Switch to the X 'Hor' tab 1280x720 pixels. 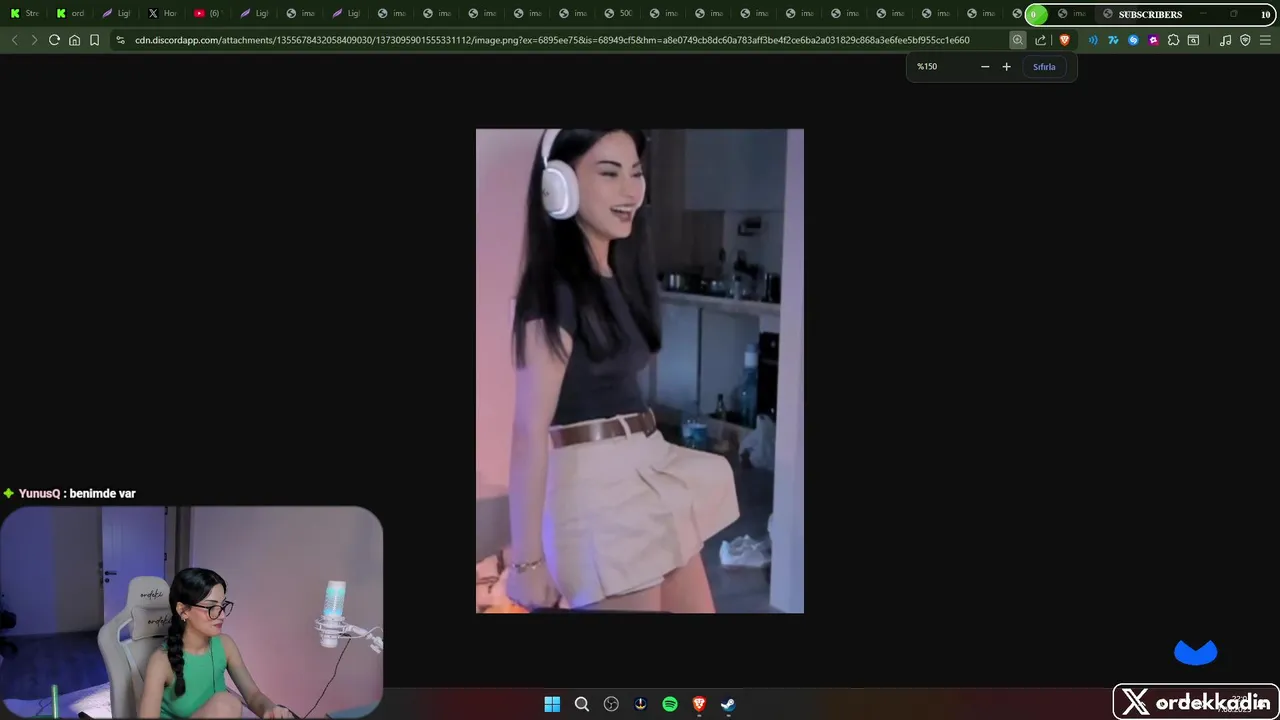point(162,13)
